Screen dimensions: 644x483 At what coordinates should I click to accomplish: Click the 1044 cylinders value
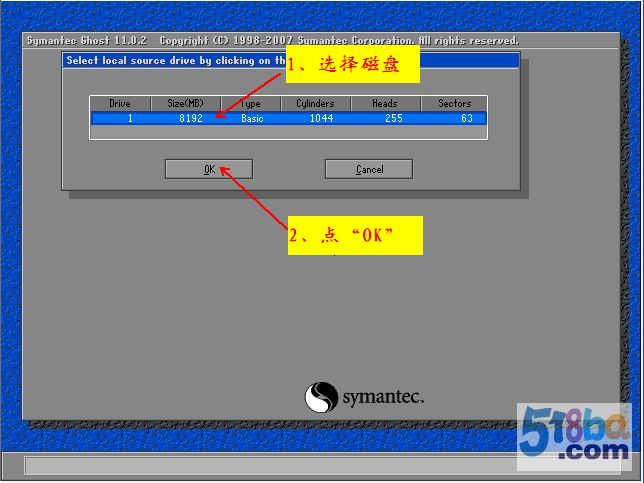coord(322,118)
